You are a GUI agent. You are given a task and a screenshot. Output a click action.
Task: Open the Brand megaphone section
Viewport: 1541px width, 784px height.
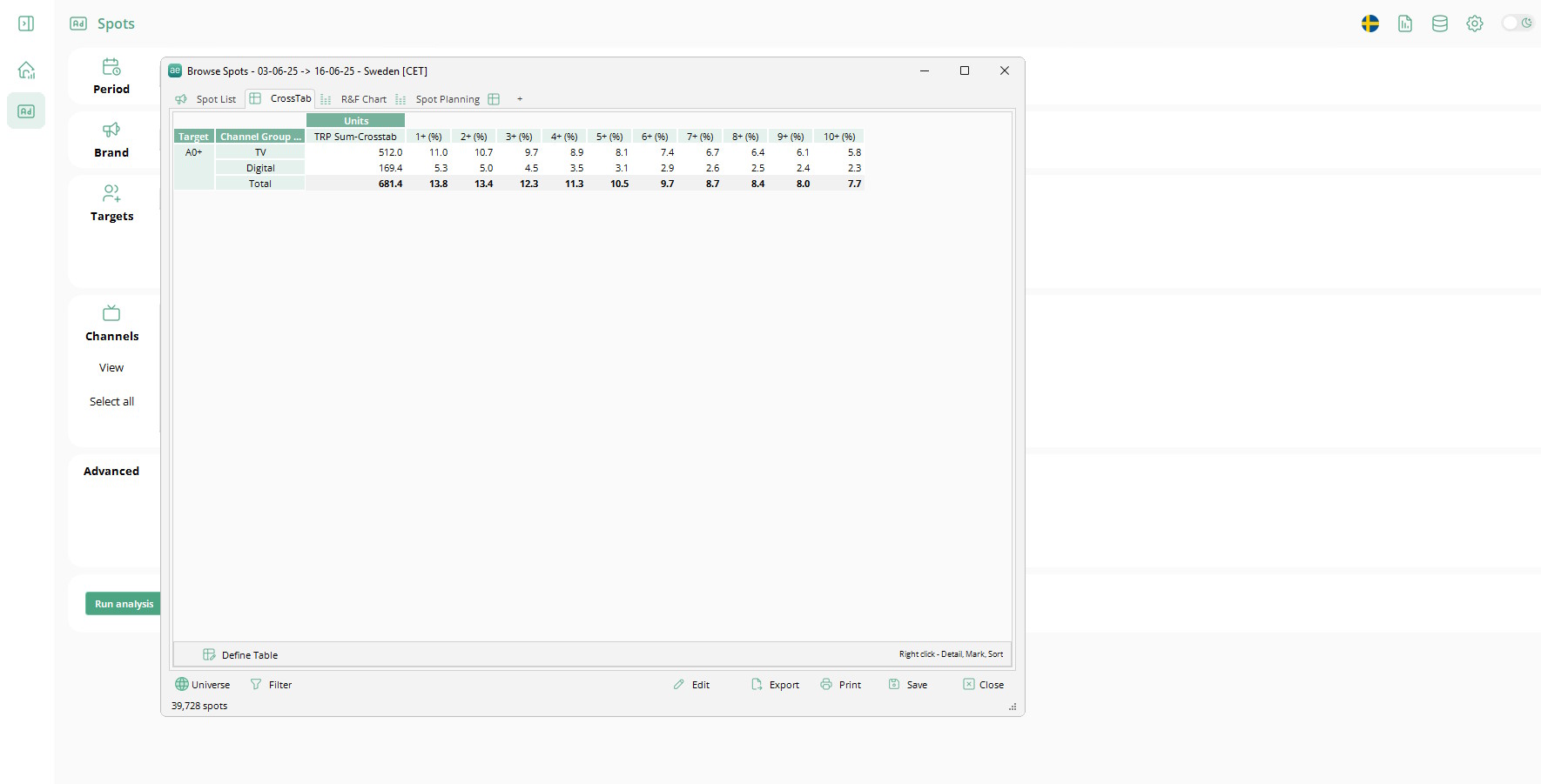(111, 140)
